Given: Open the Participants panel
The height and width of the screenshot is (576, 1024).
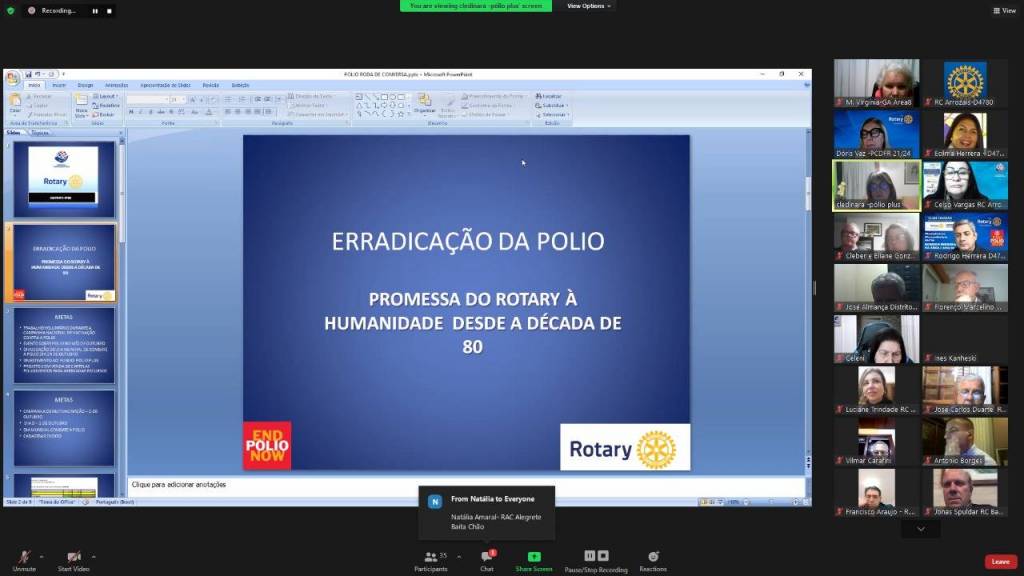Looking at the screenshot, I should [431, 557].
